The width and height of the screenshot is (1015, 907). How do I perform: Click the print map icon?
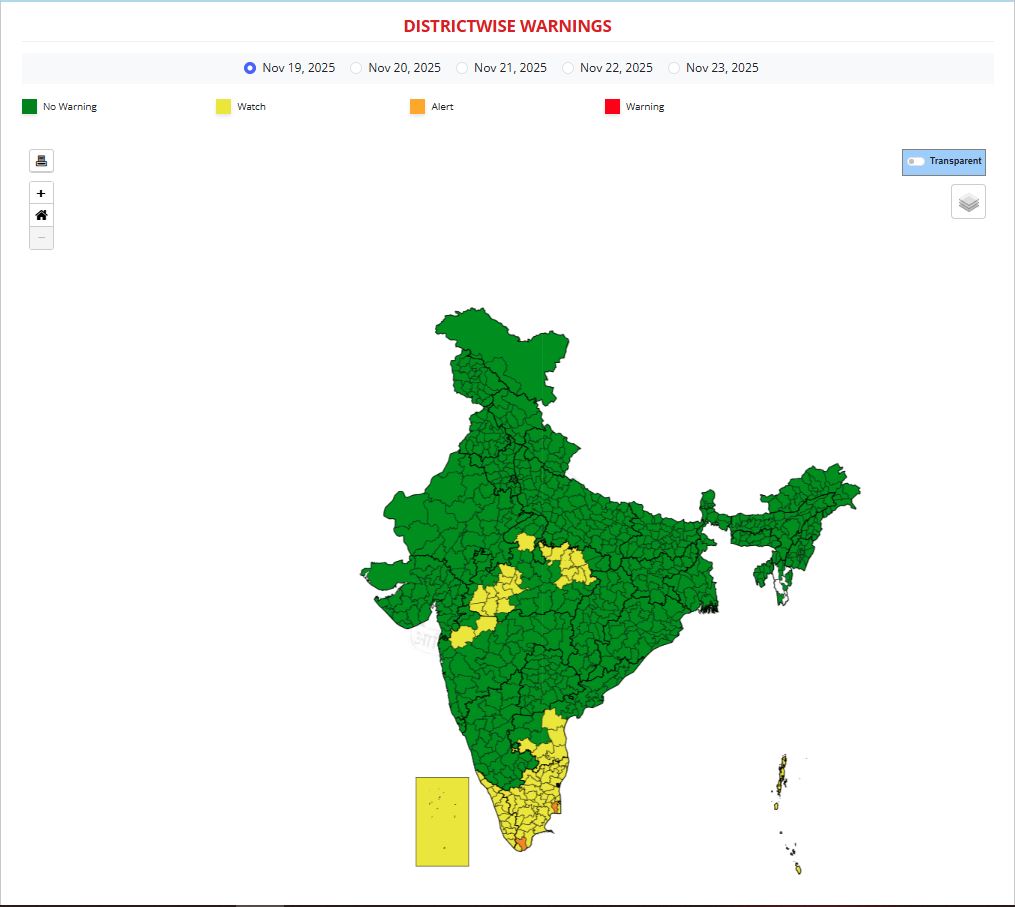coord(41,161)
